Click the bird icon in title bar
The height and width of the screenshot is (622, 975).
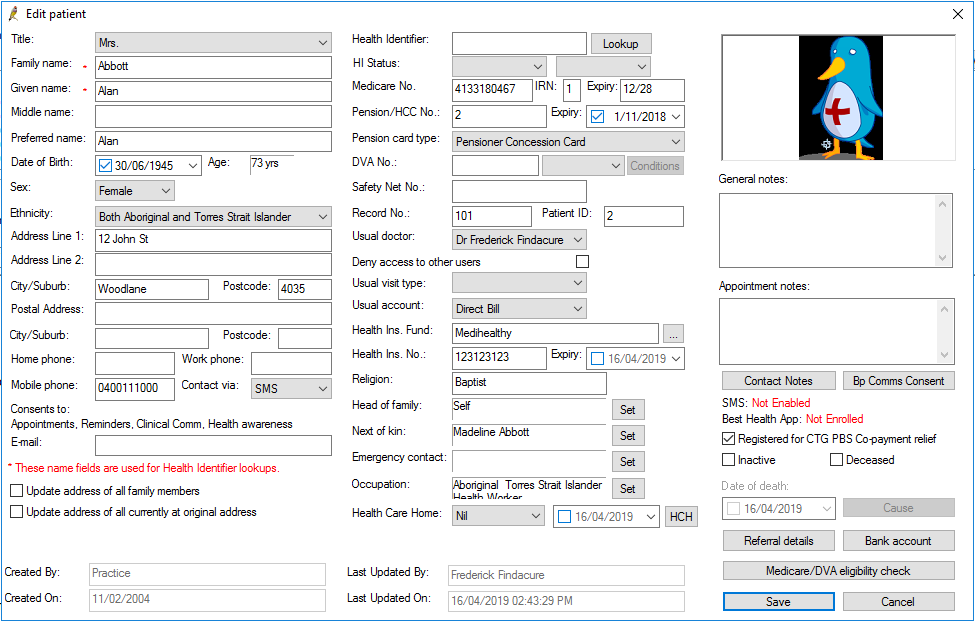(x=11, y=13)
